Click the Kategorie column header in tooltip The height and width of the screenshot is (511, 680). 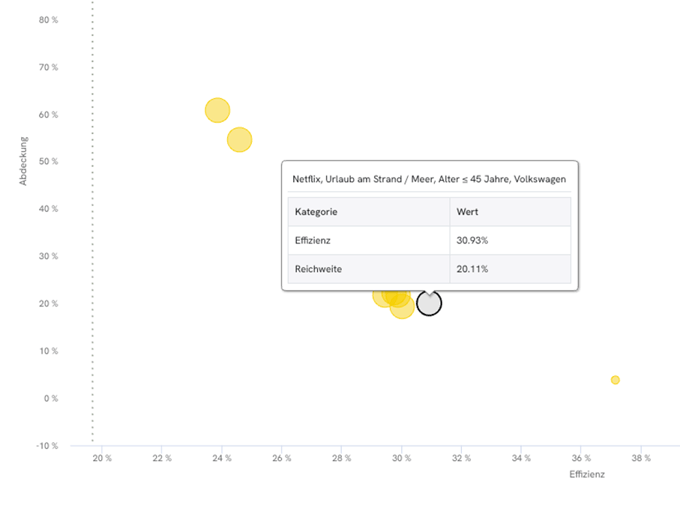[316, 212]
